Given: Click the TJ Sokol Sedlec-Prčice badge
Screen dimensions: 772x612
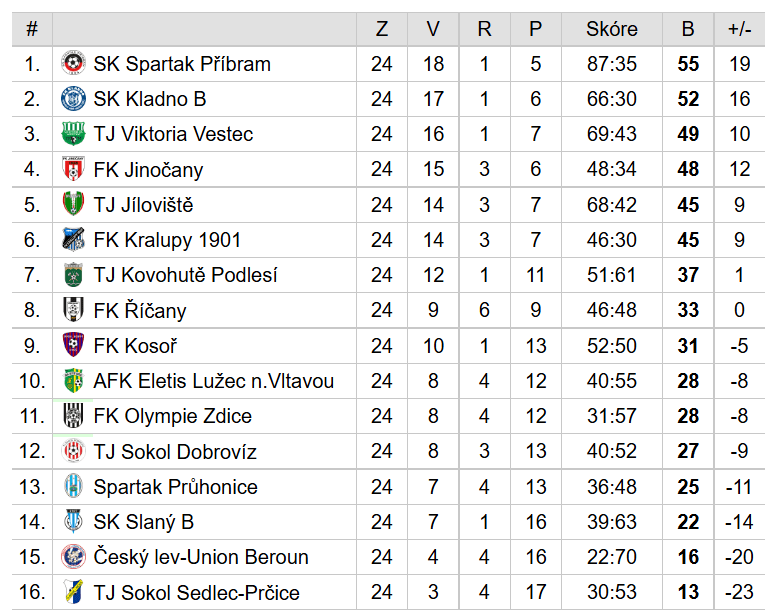Looking at the screenshot, I should coord(73,592).
